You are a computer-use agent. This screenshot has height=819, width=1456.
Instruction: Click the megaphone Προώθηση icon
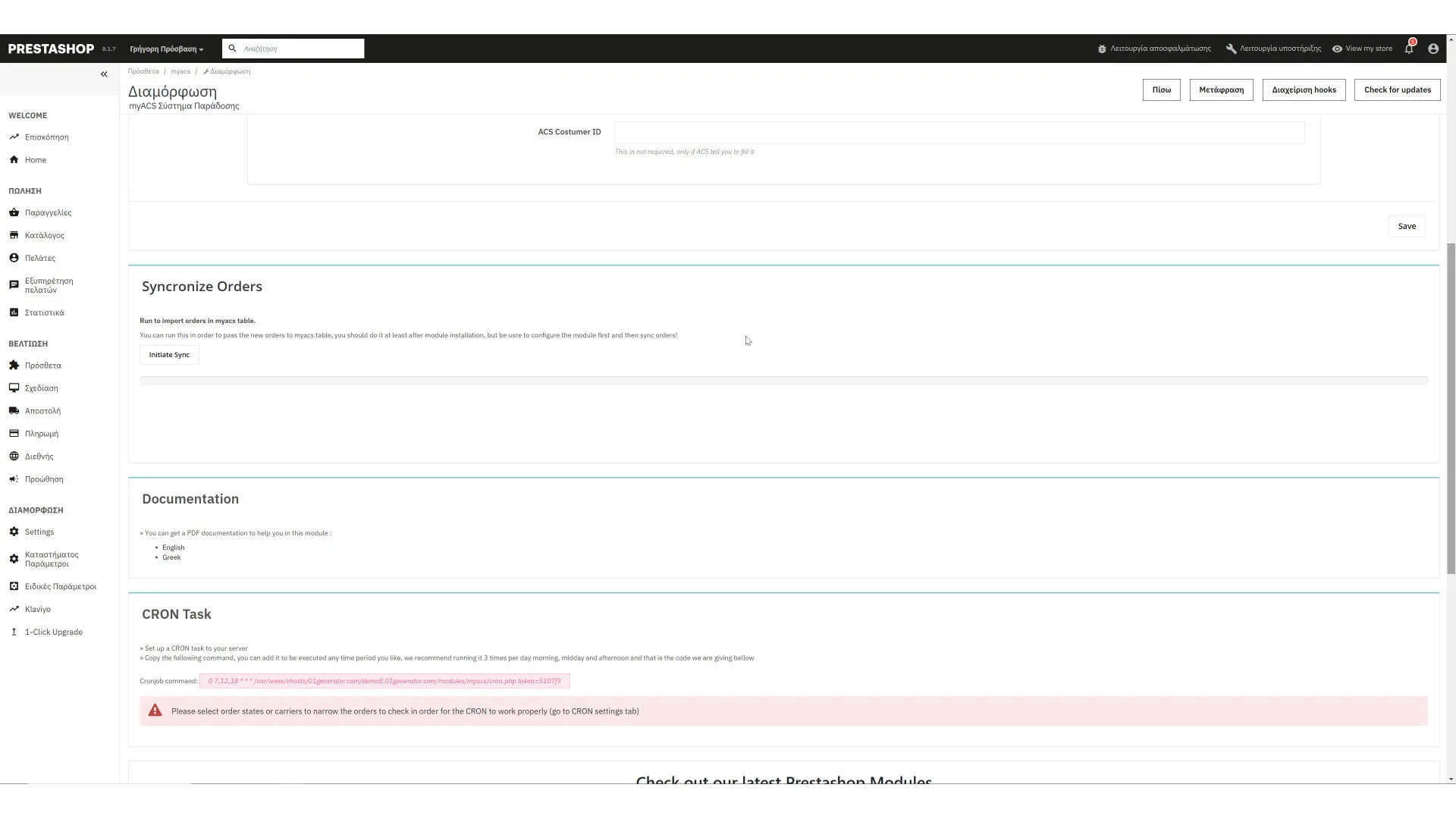tap(14, 479)
